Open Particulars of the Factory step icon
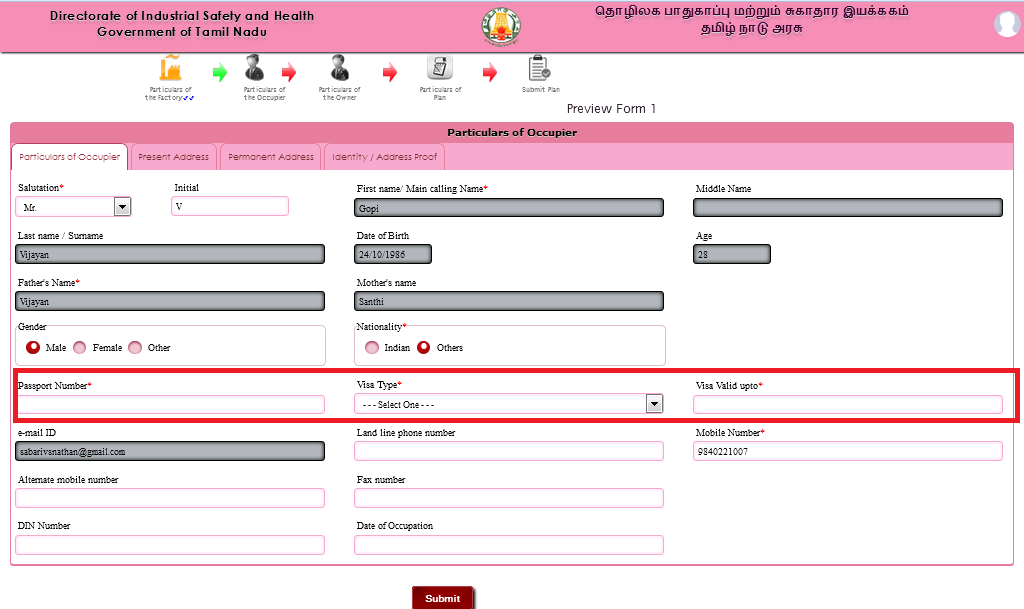Image resolution: width=1024 pixels, height=609 pixels. 170,68
